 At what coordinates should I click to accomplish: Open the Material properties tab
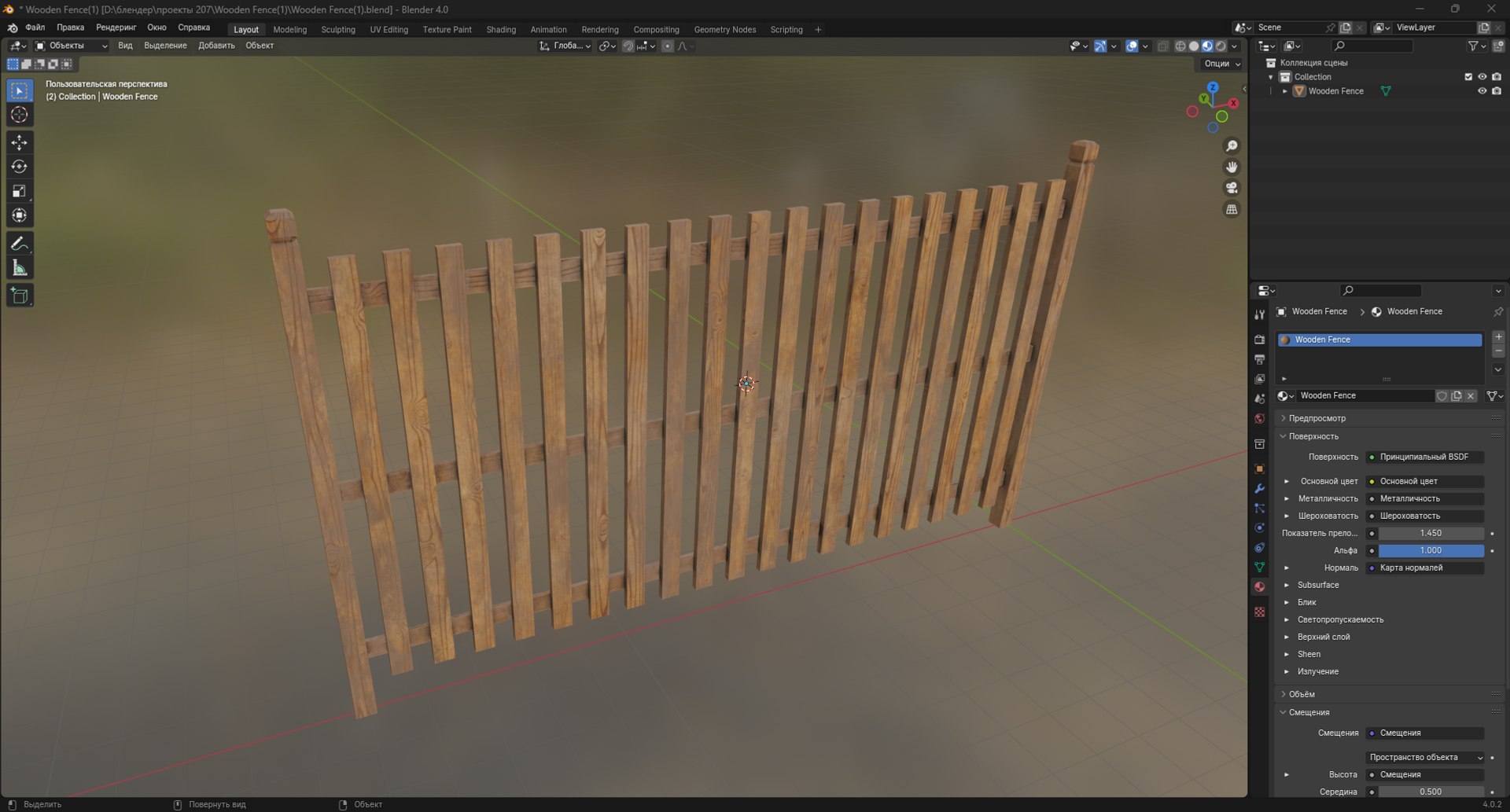(x=1259, y=587)
